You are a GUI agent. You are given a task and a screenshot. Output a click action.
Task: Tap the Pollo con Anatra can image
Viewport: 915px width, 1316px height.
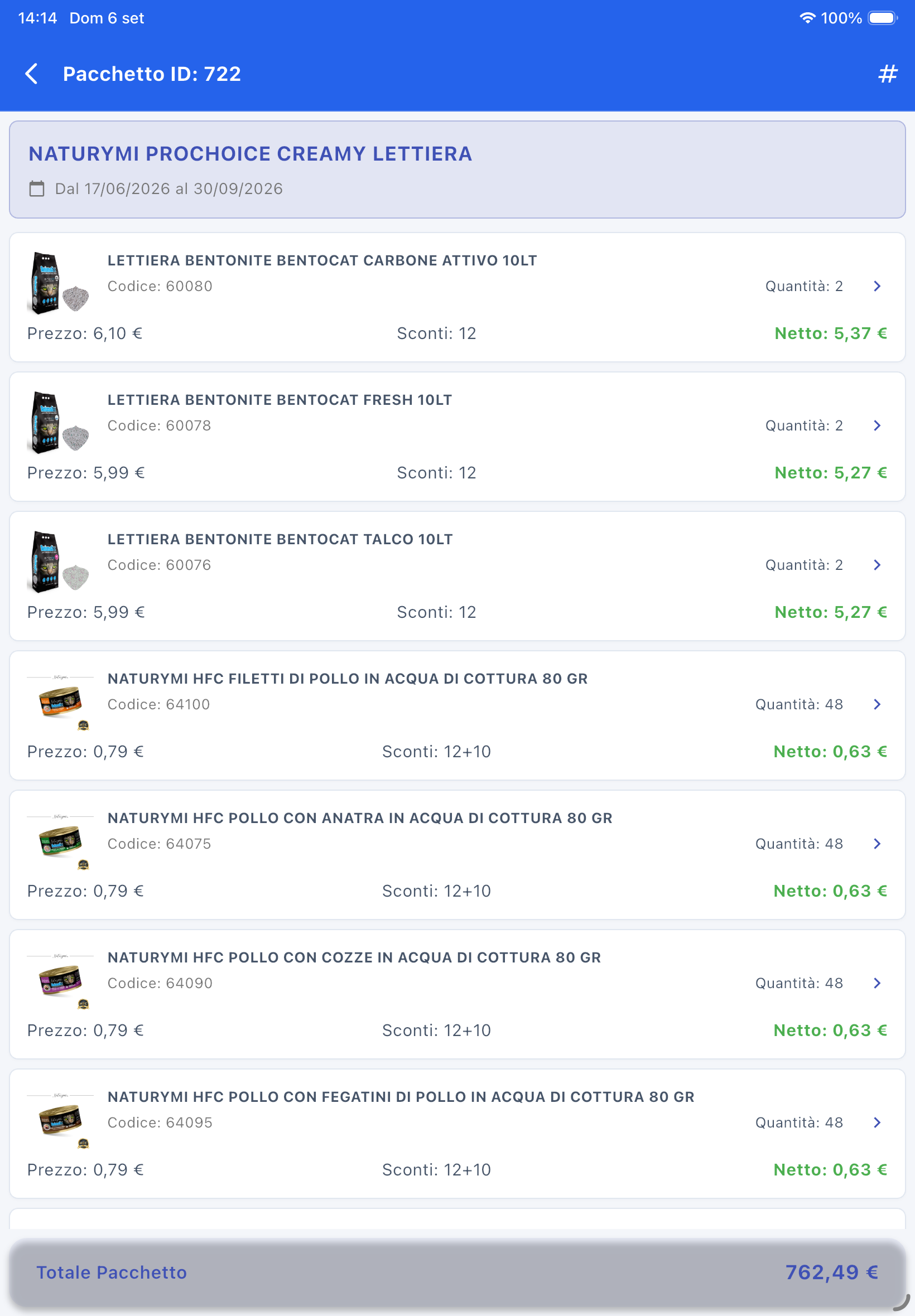tap(60, 841)
